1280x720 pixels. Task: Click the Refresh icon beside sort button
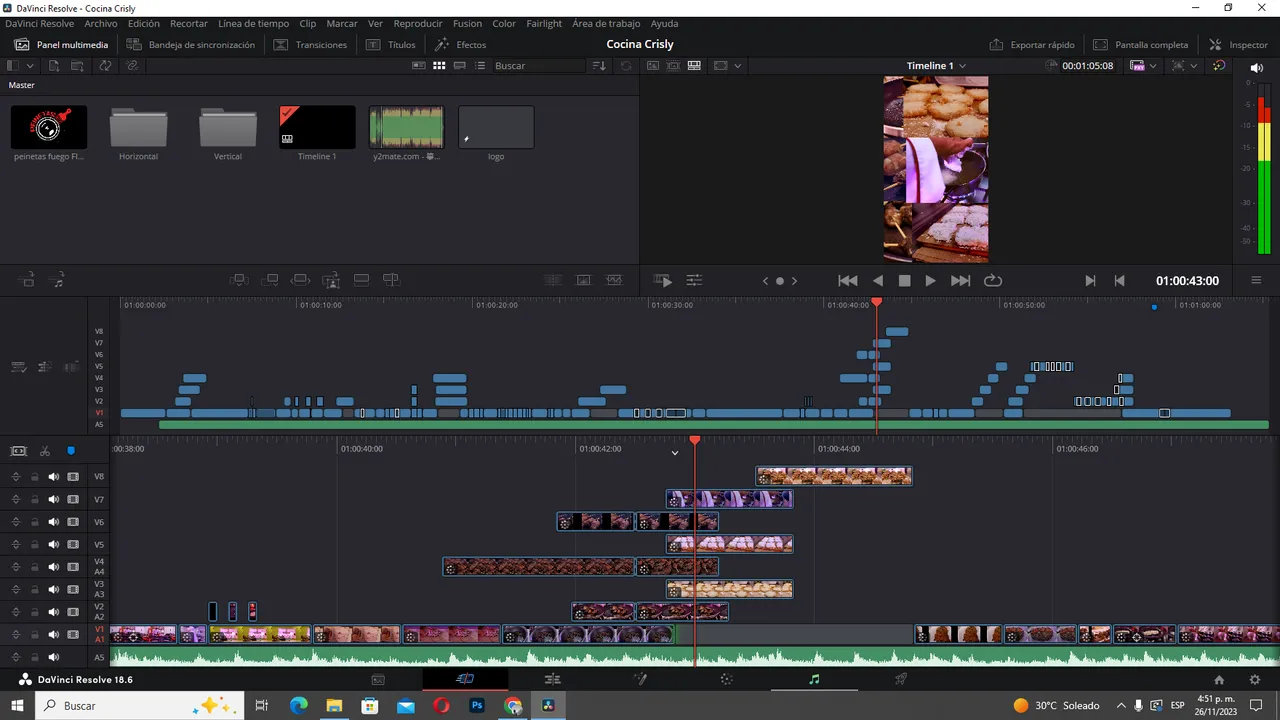(x=626, y=65)
